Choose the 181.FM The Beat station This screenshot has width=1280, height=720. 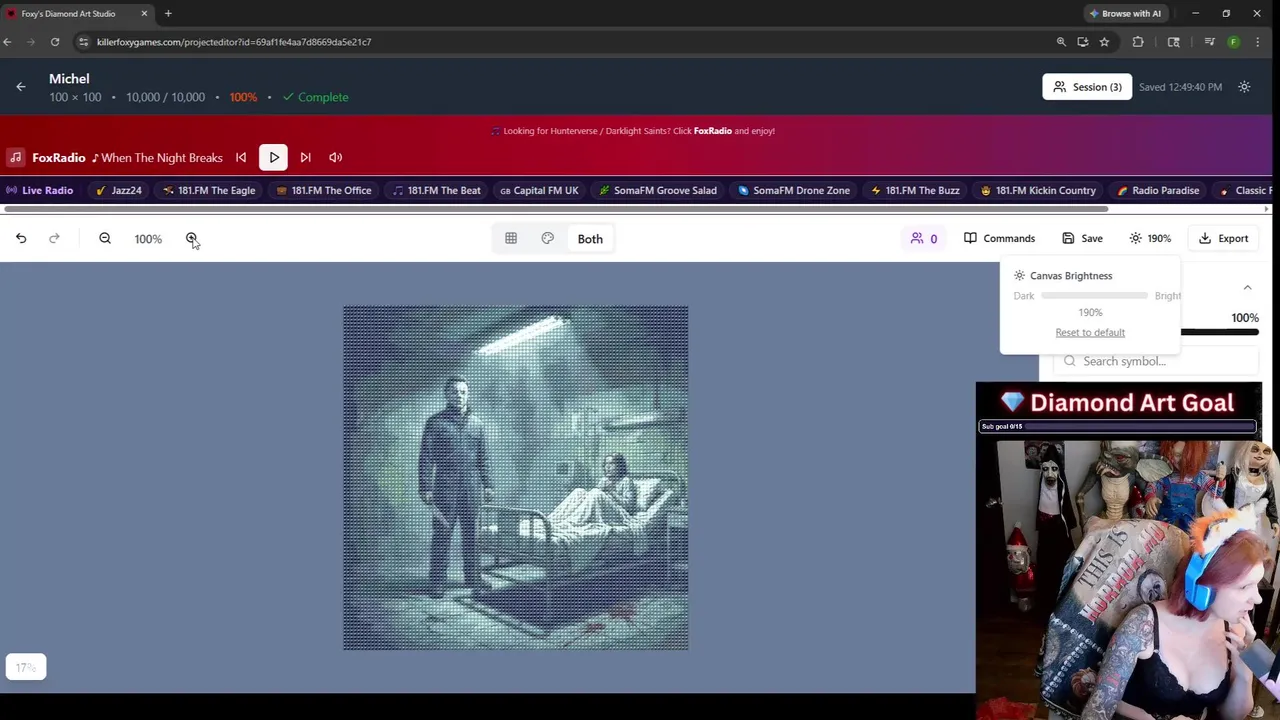point(437,190)
